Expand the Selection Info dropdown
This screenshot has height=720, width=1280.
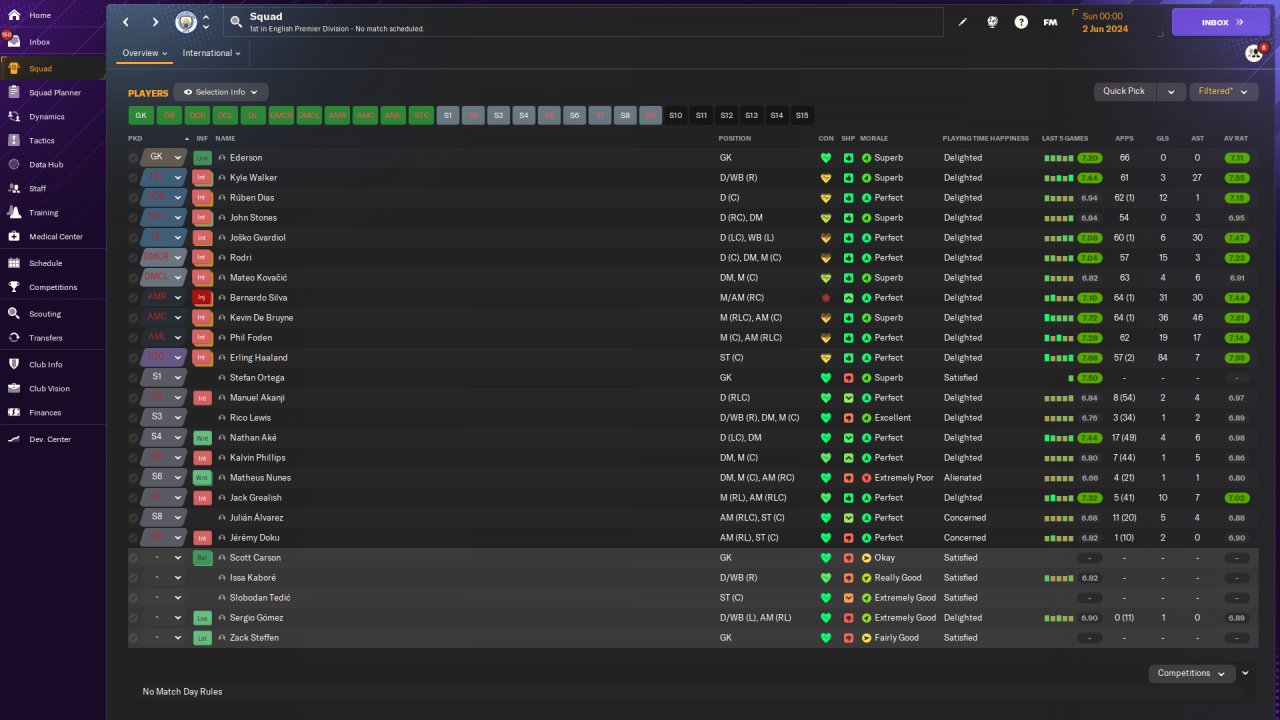tap(221, 92)
